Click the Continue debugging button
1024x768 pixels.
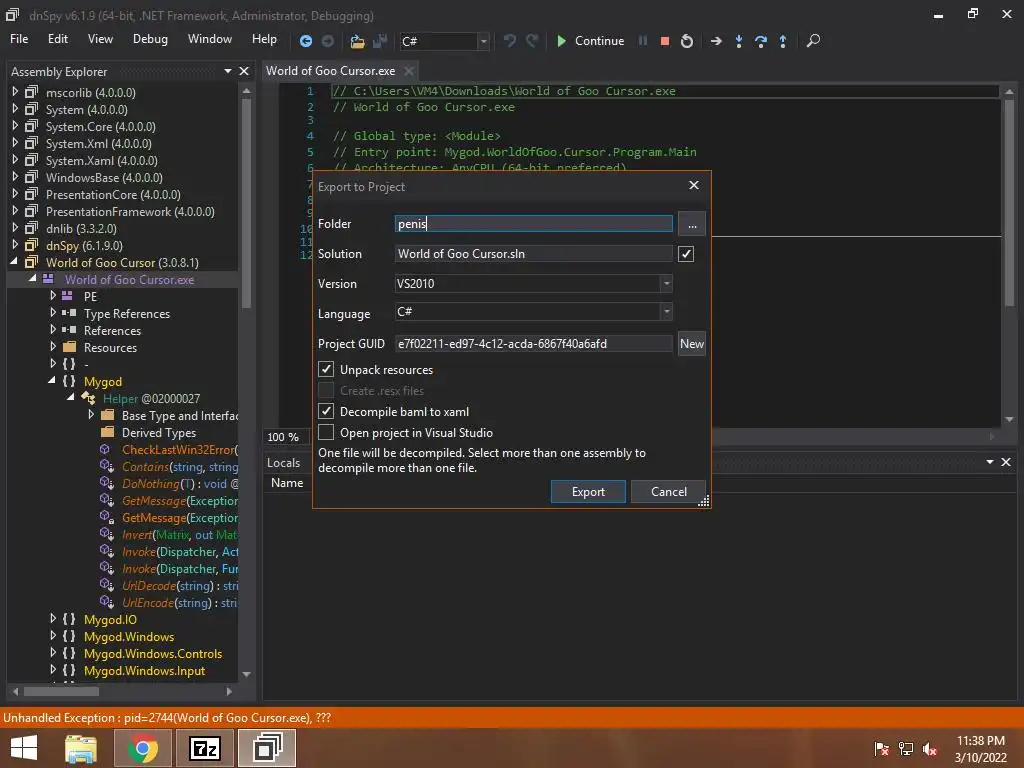point(591,40)
